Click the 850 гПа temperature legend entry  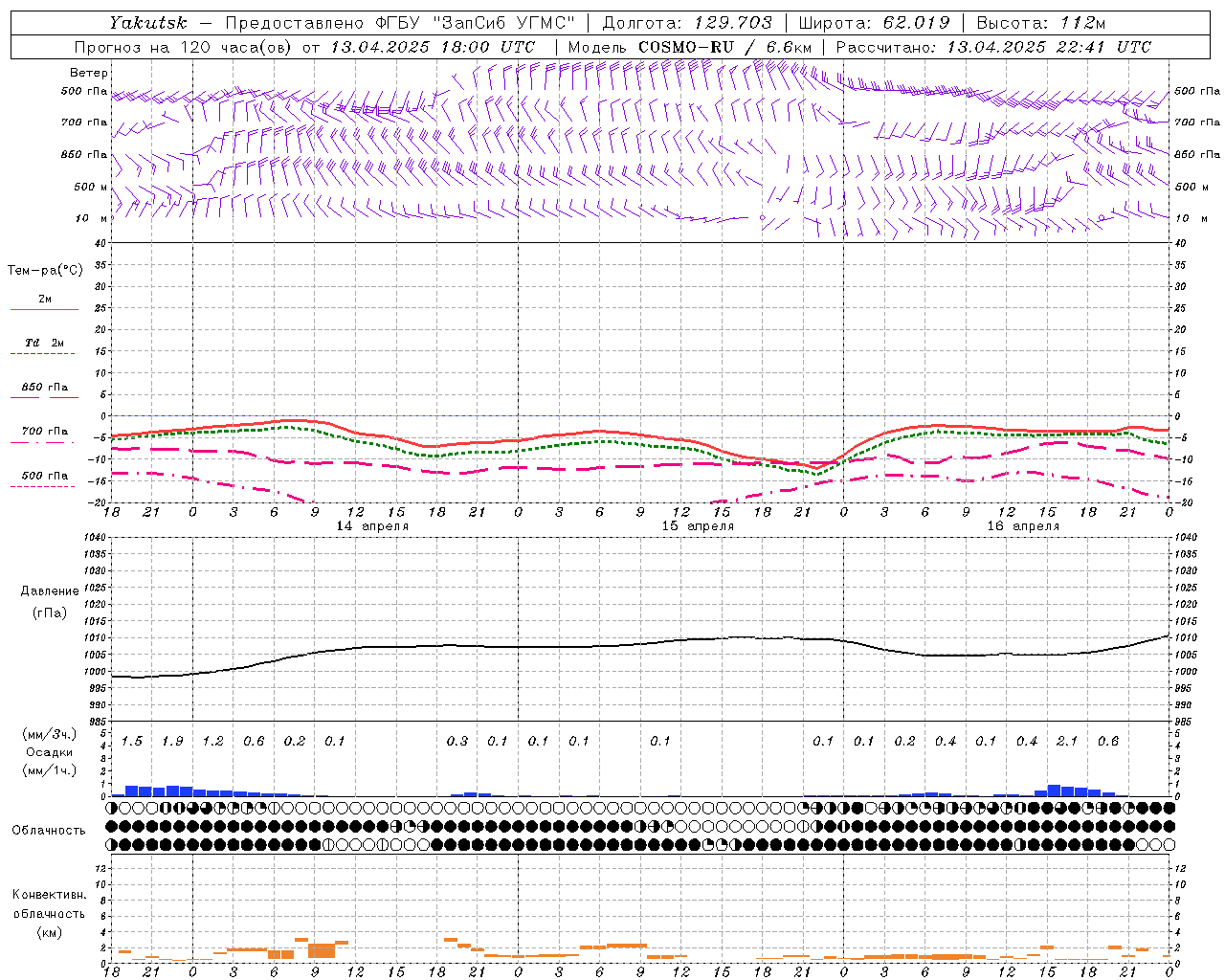pyautogui.click(x=45, y=387)
